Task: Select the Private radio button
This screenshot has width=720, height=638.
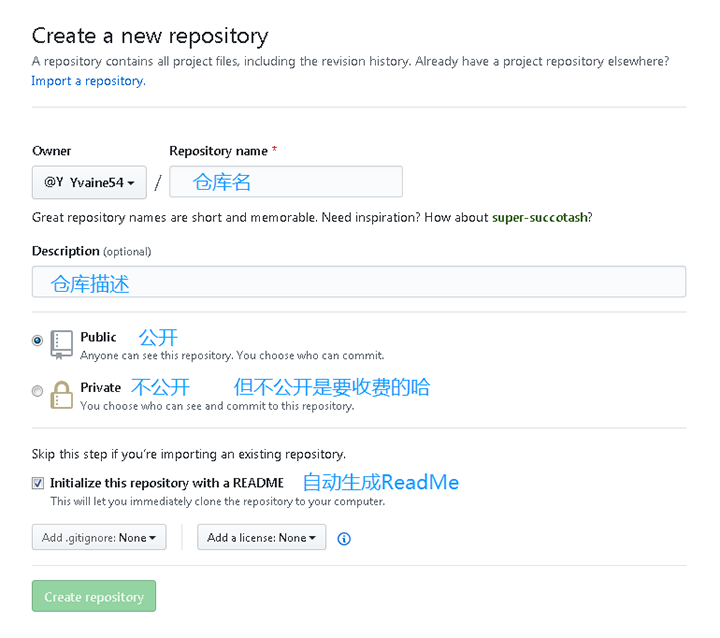Action: coord(37,391)
